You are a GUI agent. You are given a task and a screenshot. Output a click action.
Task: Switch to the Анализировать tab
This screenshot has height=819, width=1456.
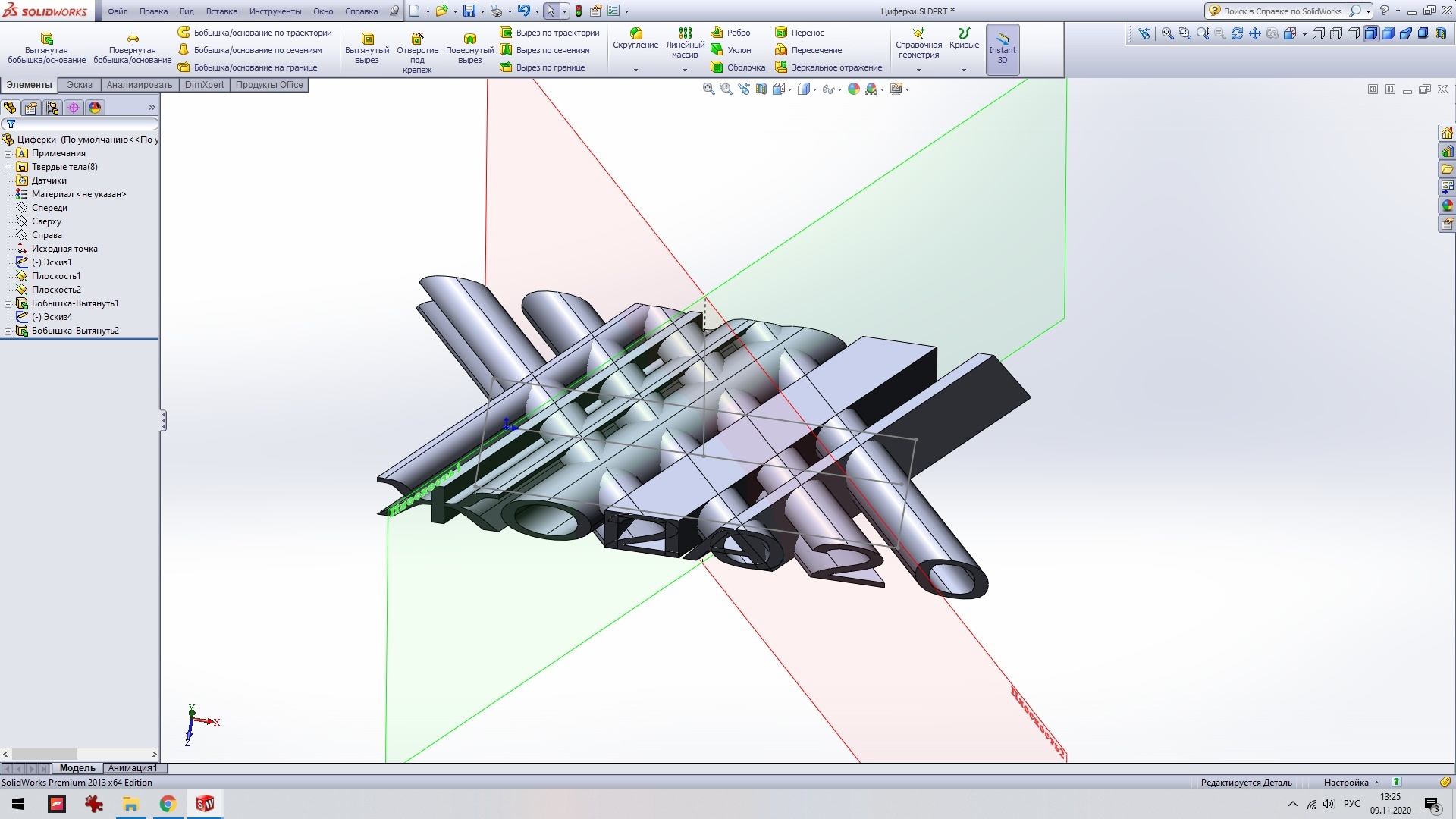[140, 85]
